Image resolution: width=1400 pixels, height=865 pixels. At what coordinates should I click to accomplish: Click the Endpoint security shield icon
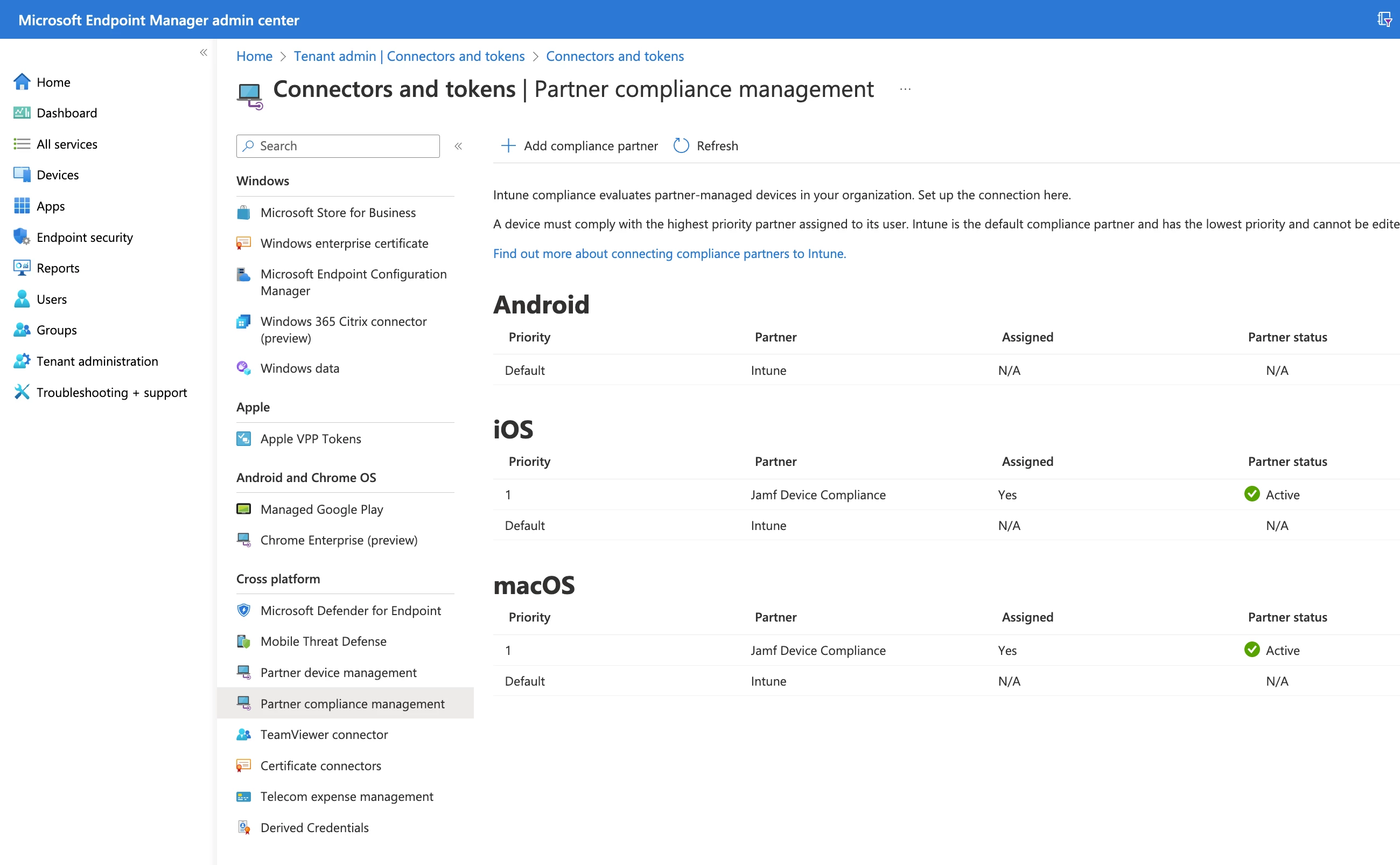click(x=22, y=237)
